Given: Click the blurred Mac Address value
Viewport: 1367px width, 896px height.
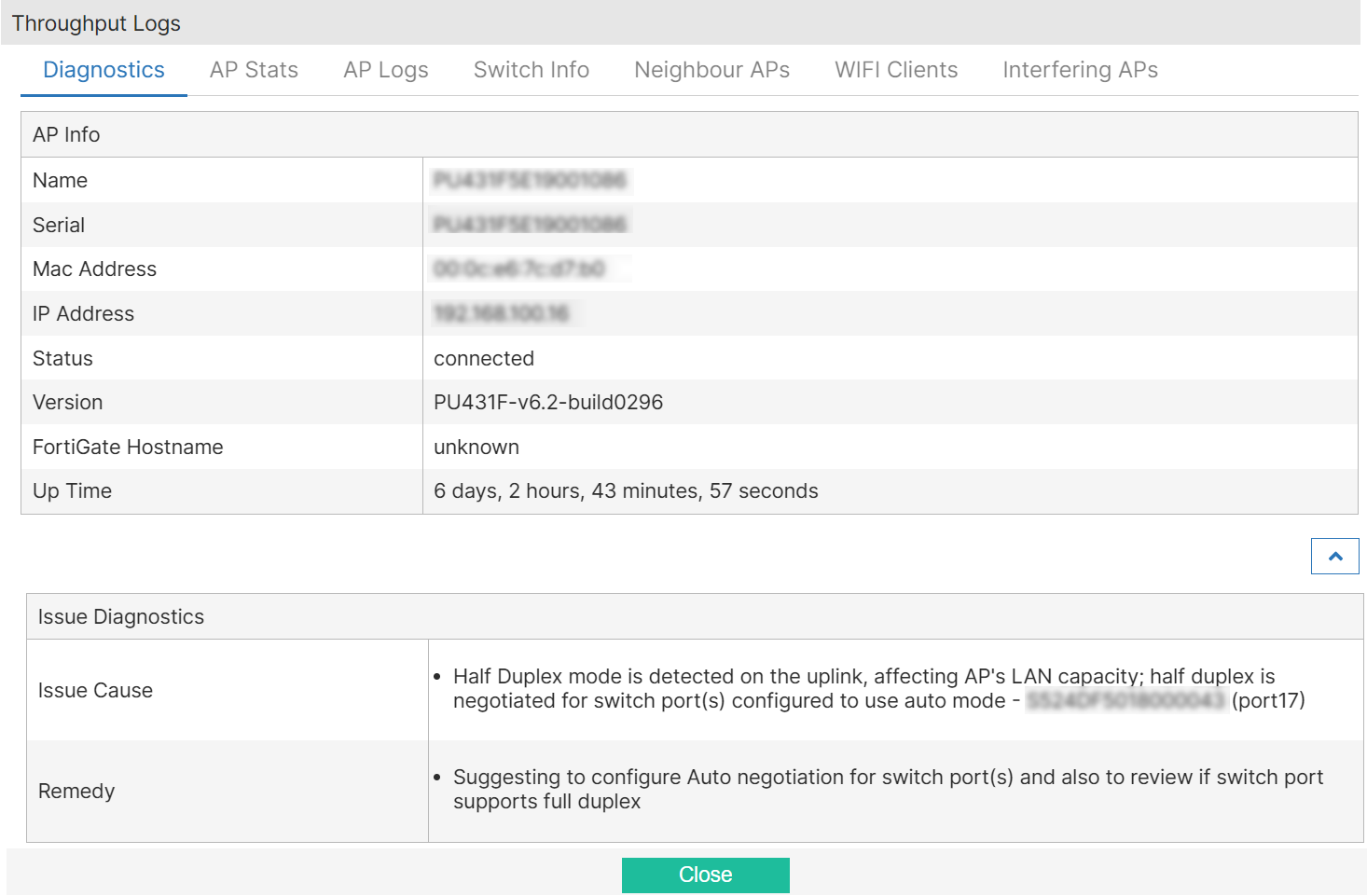Looking at the screenshot, I should [519, 269].
